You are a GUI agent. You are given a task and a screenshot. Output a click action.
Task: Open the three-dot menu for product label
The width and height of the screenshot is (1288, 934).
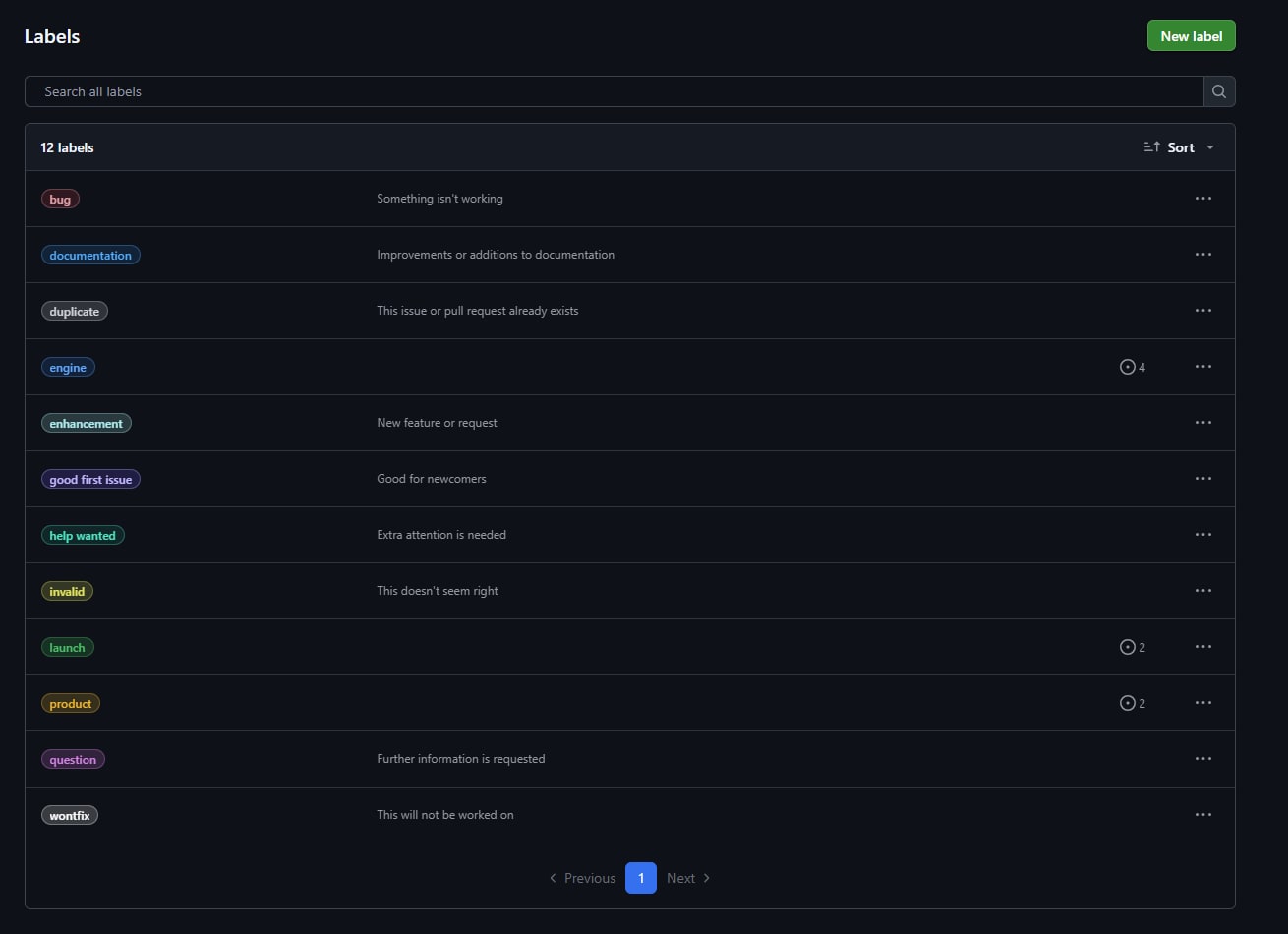(1202, 703)
